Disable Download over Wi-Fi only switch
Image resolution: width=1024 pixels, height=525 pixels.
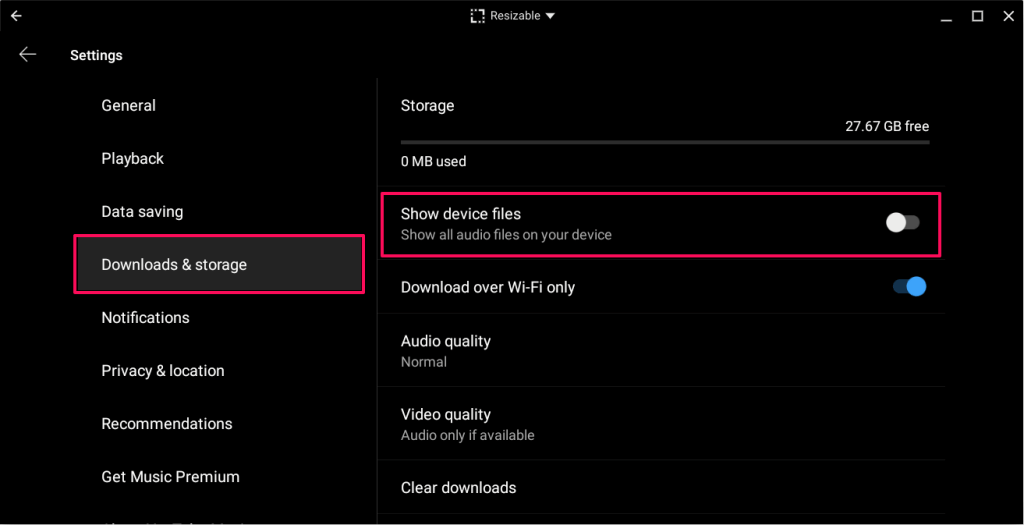[909, 287]
